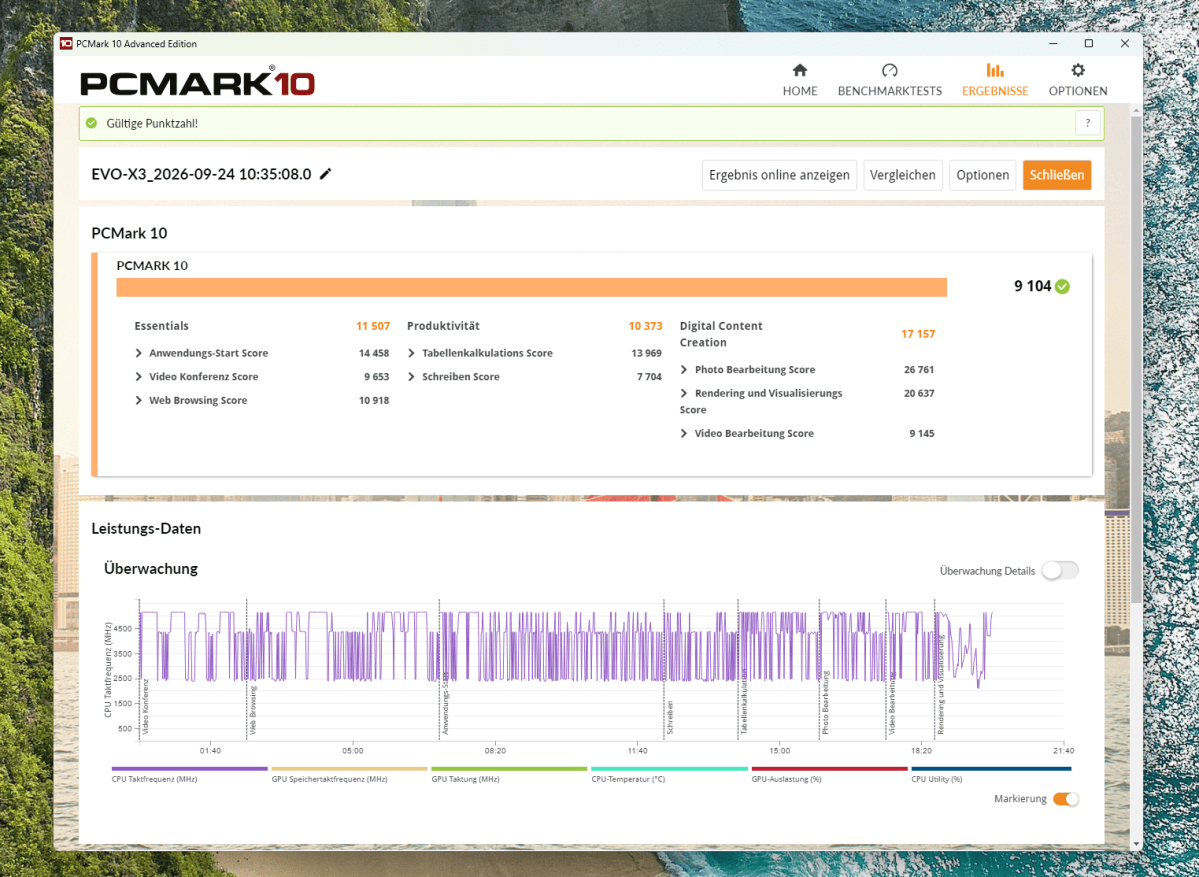Click the Produktivität heading

coord(444,326)
